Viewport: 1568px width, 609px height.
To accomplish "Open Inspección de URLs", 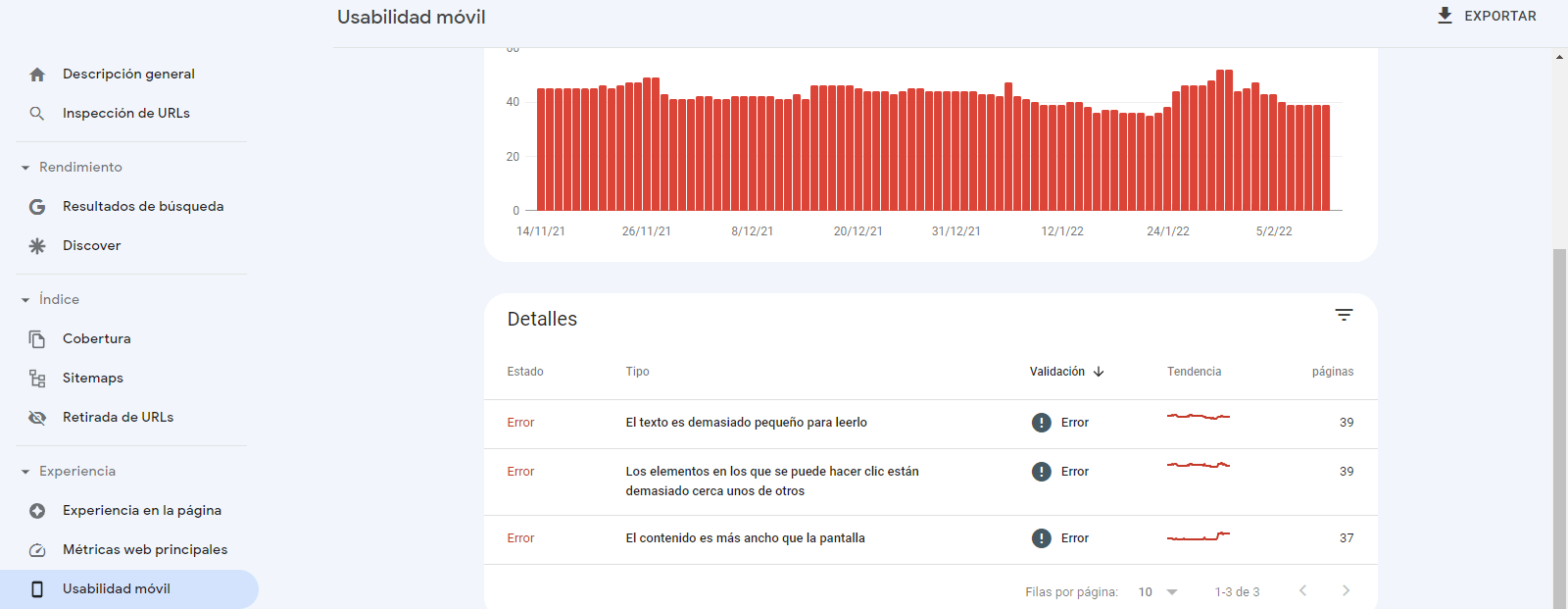I will pyautogui.click(x=126, y=114).
